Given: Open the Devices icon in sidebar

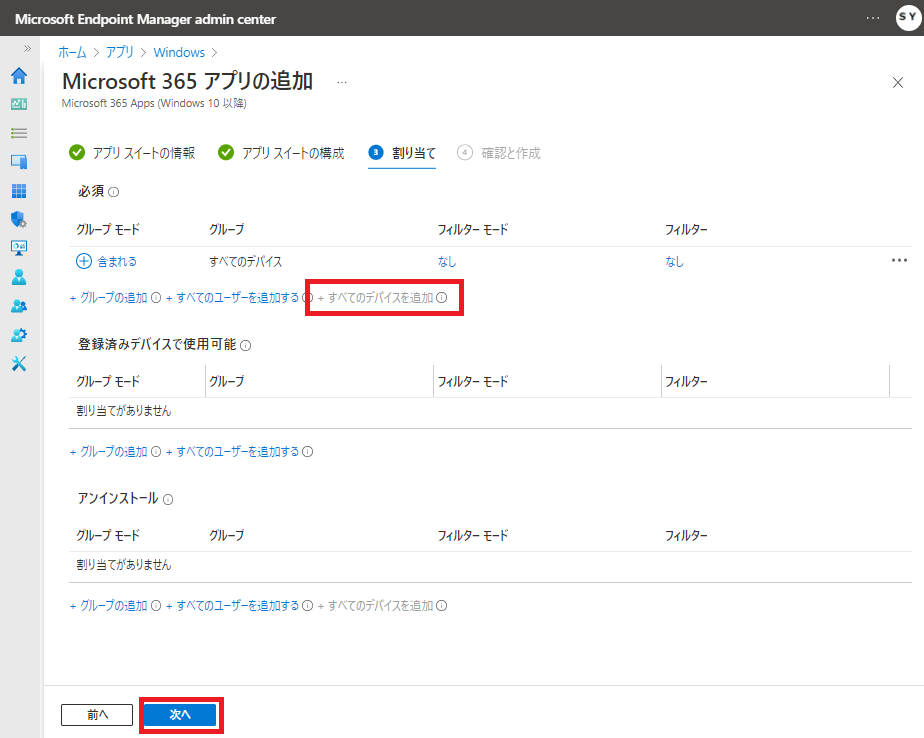Looking at the screenshot, I should [19, 162].
